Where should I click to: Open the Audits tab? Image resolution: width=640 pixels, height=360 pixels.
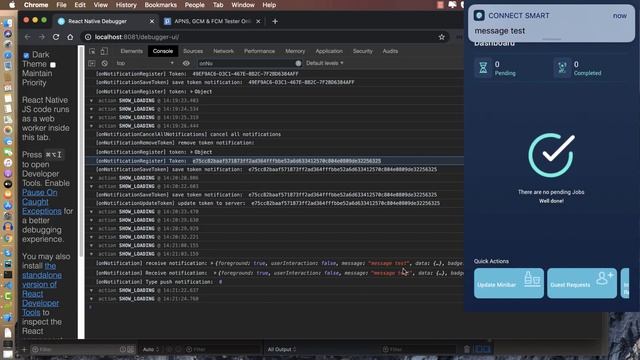pos(390,51)
